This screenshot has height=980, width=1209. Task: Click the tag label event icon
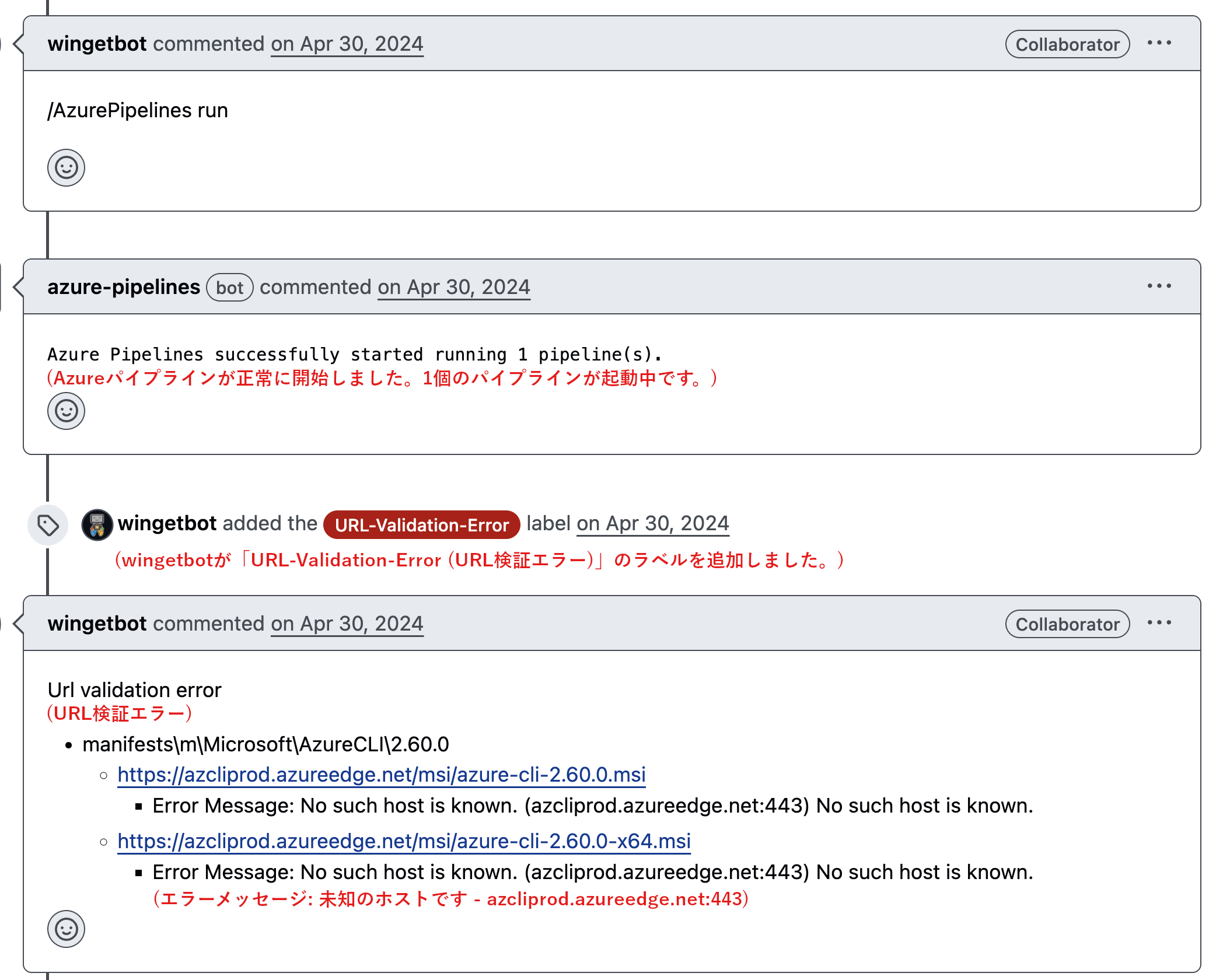coord(48,525)
